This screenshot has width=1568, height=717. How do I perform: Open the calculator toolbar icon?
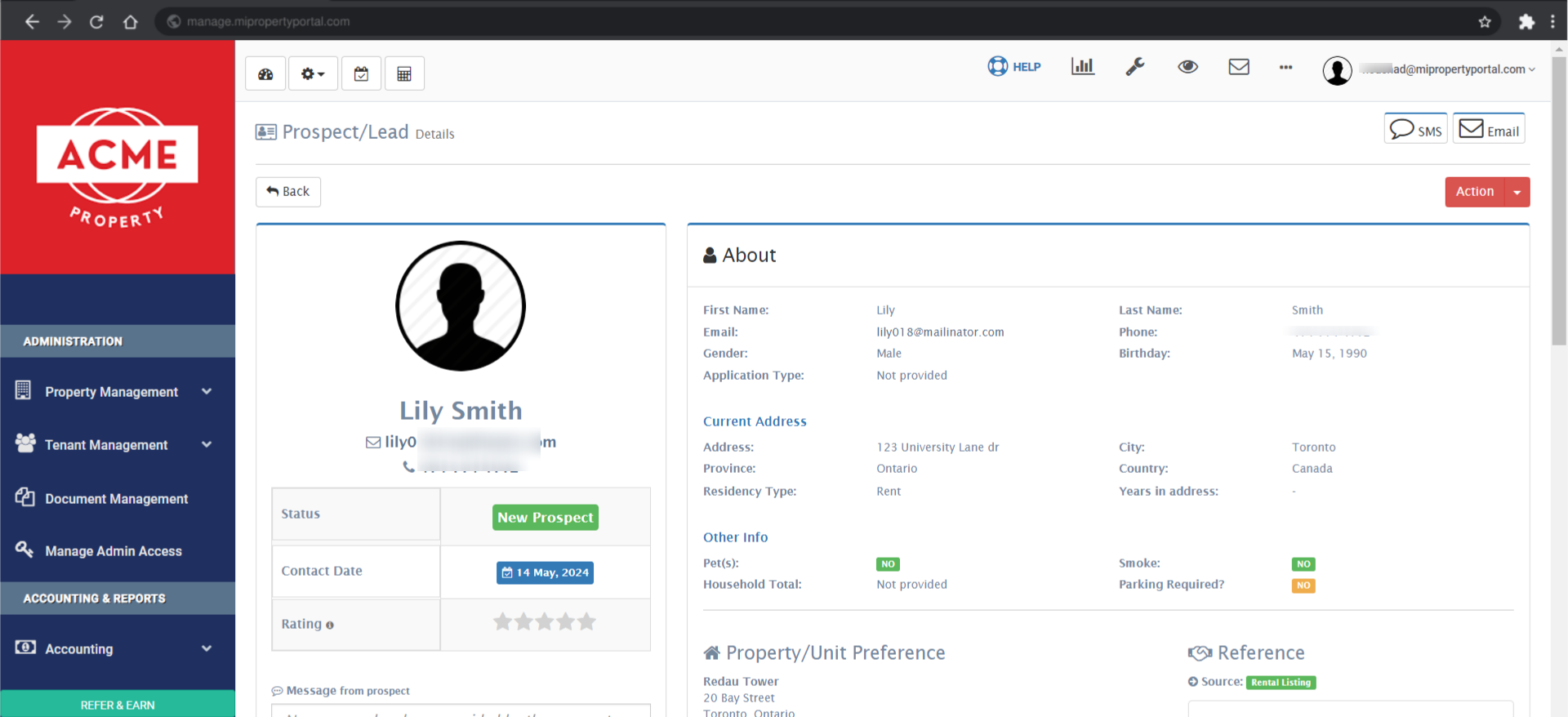(404, 73)
